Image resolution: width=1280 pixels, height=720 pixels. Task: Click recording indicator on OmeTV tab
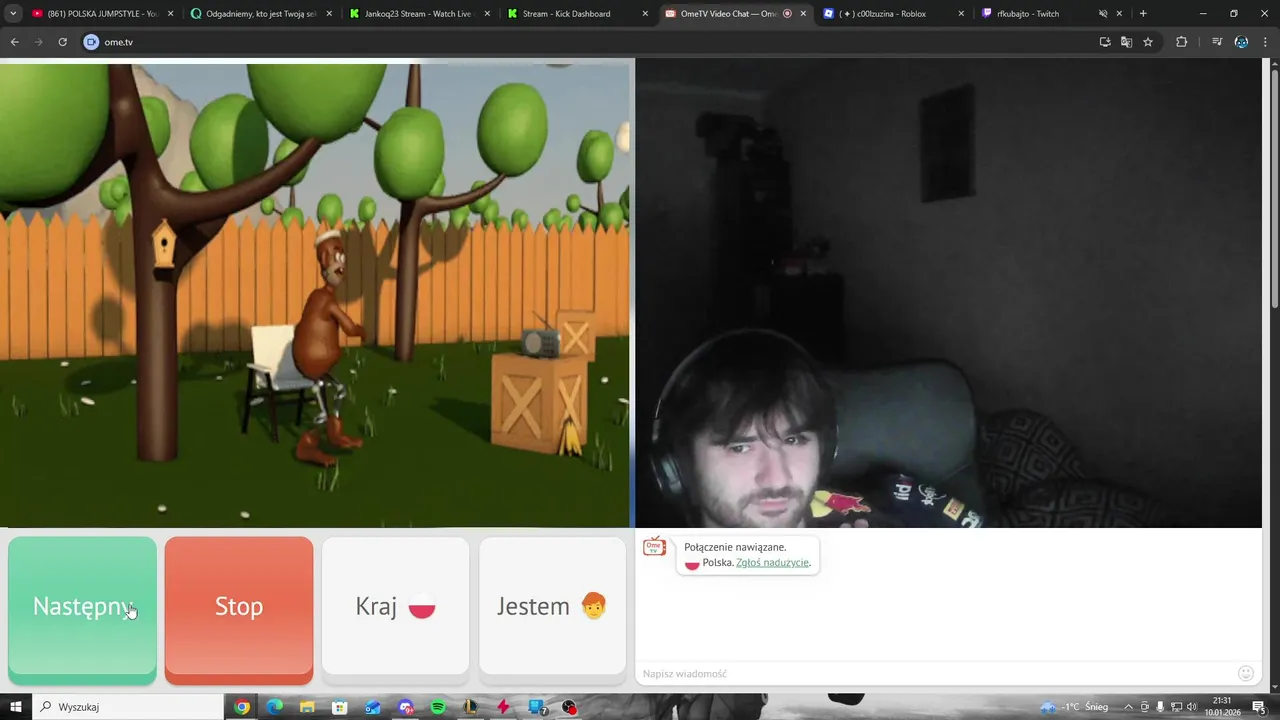(787, 14)
